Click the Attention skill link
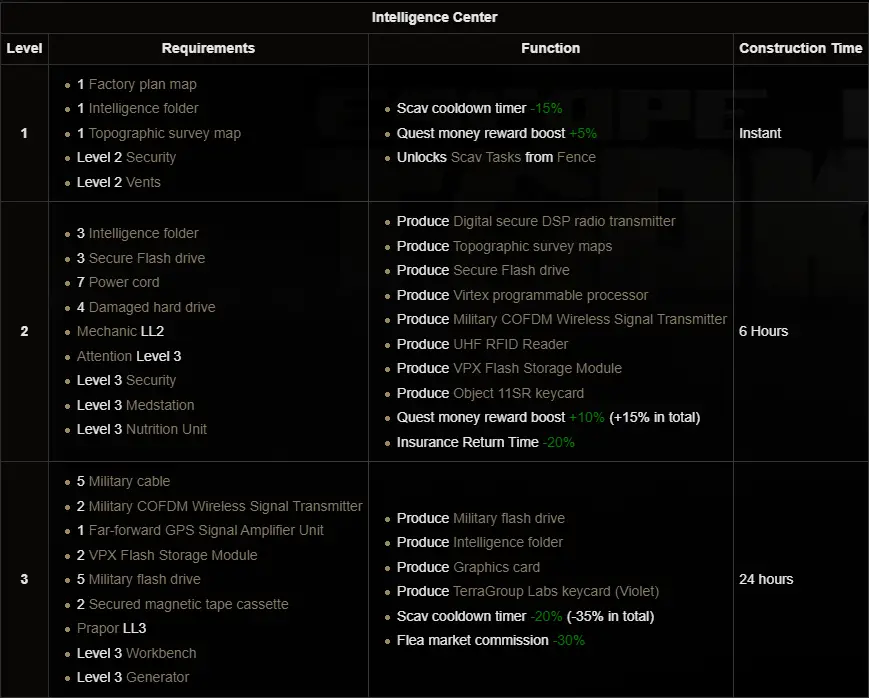Viewport: 869px width, 698px height. pos(104,356)
